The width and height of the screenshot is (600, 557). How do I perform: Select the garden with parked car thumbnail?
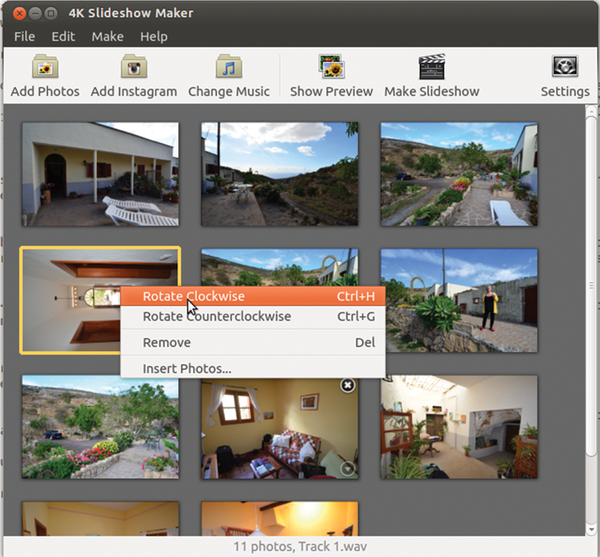[x=100, y=428]
